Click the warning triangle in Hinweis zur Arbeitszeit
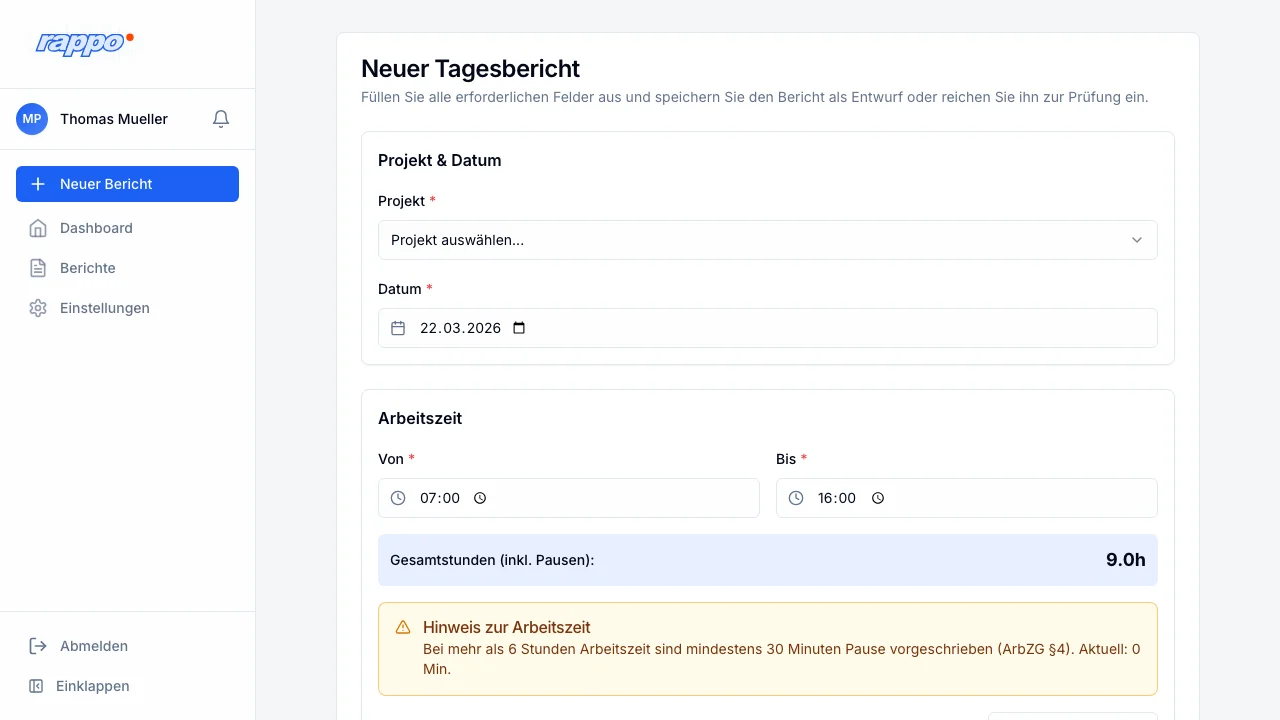This screenshot has height=720, width=1280. [403, 627]
